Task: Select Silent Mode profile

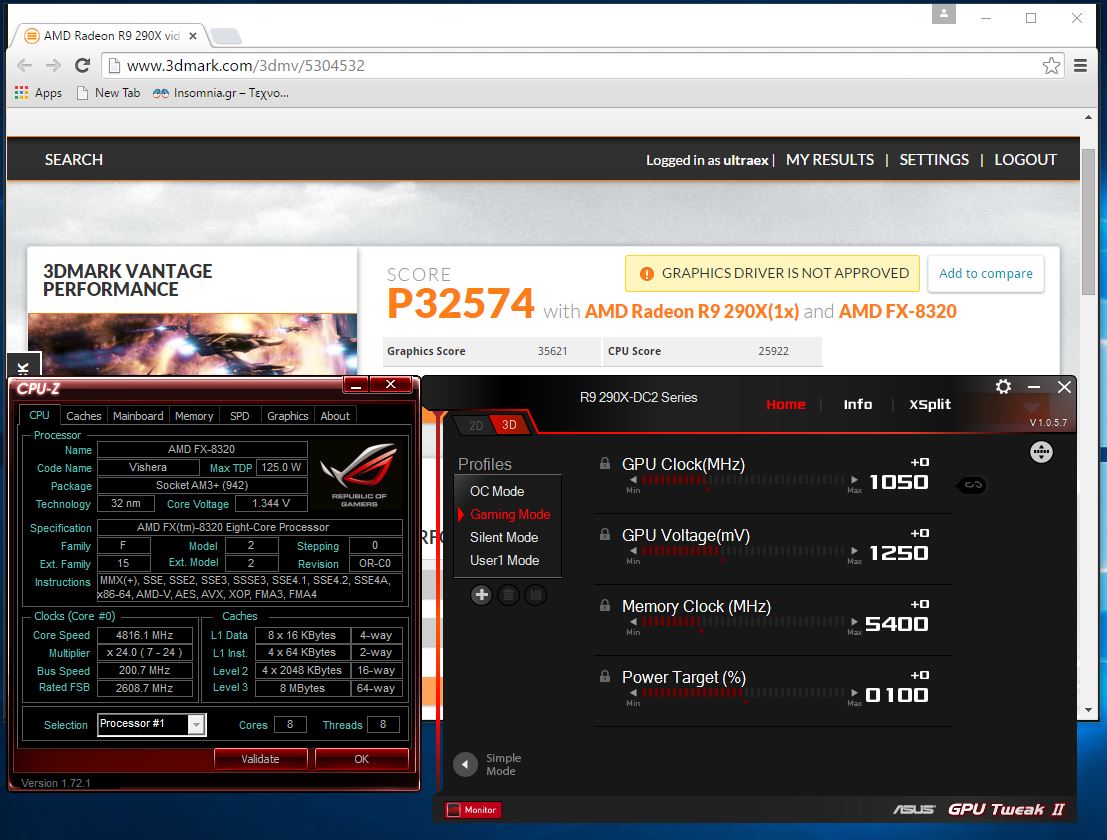Action: coord(504,537)
